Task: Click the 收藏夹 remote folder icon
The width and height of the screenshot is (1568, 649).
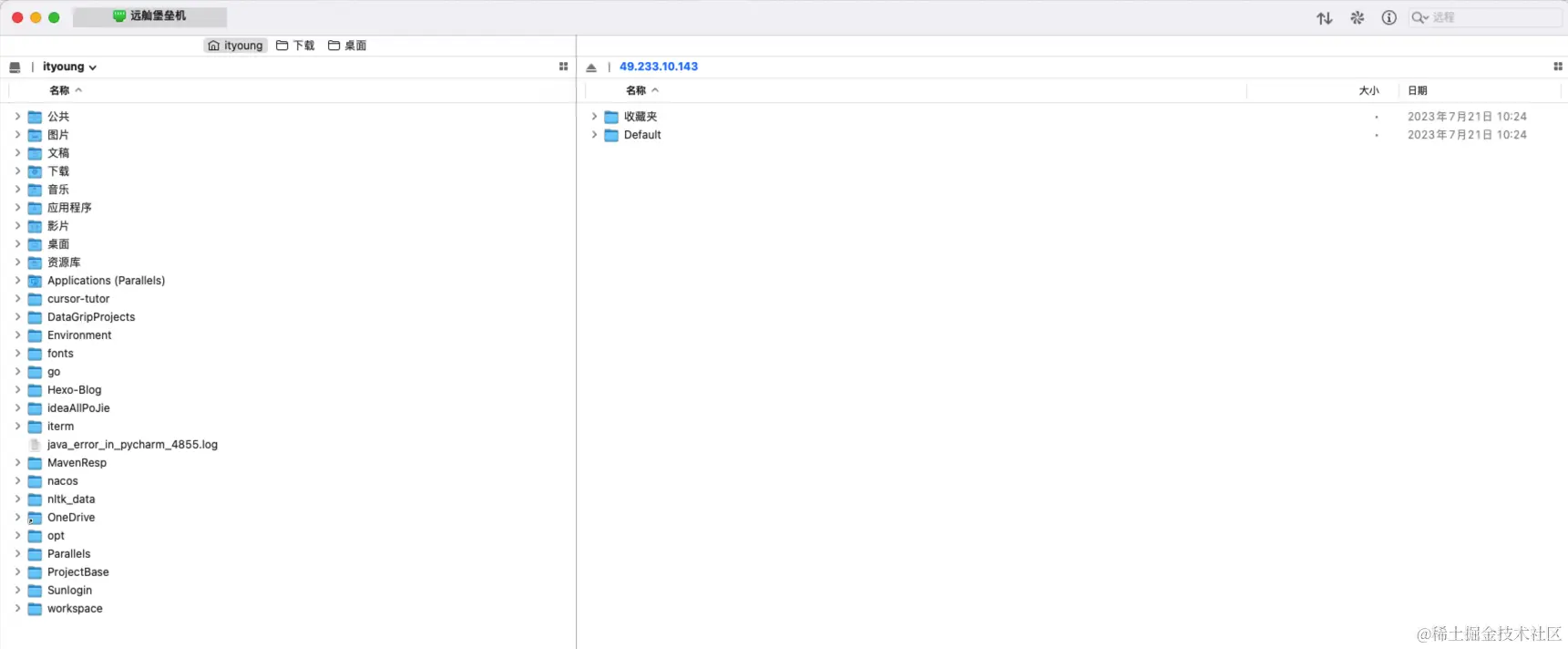Action: coord(611,117)
